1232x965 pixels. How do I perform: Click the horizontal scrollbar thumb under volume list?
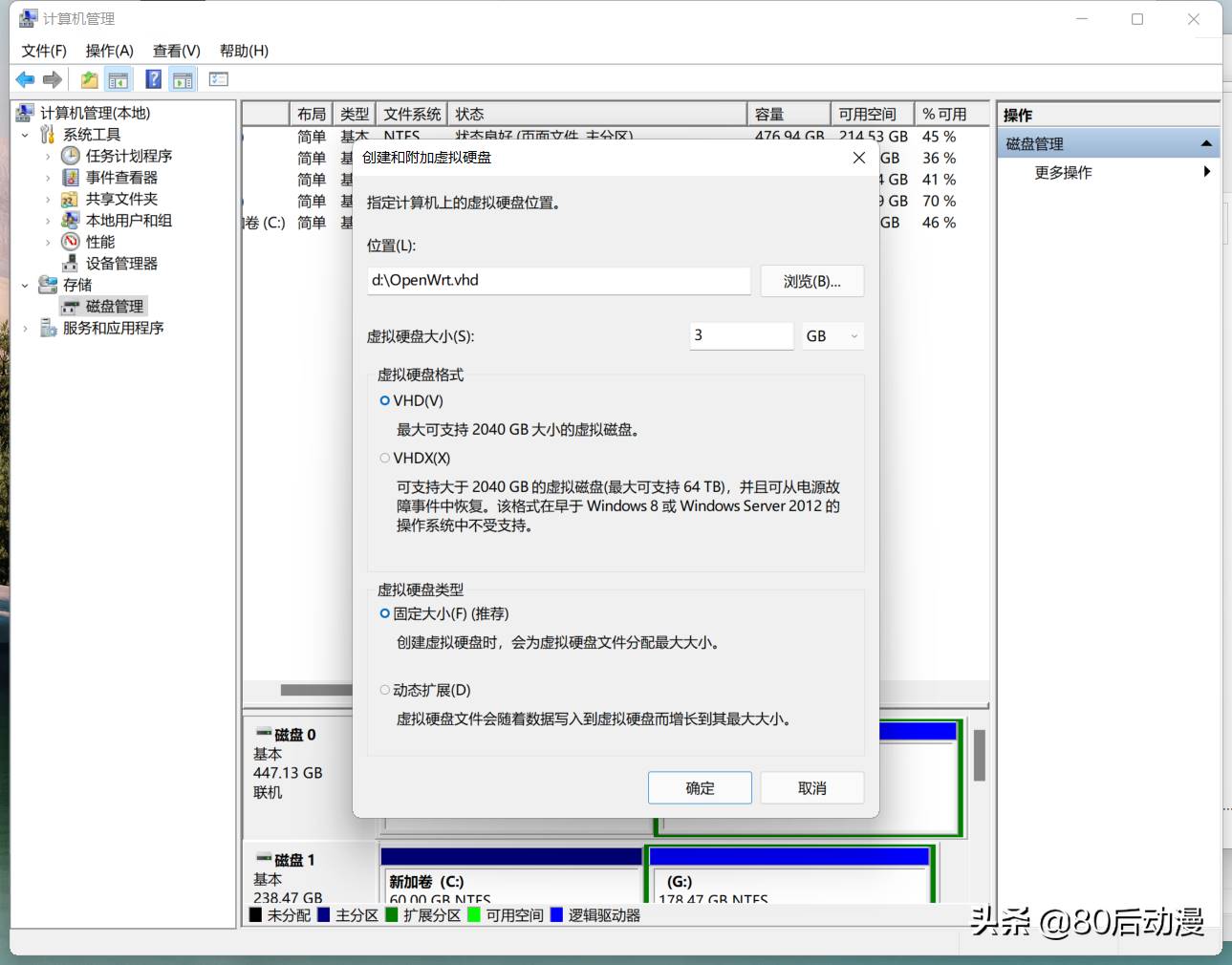click(x=317, y=690)
